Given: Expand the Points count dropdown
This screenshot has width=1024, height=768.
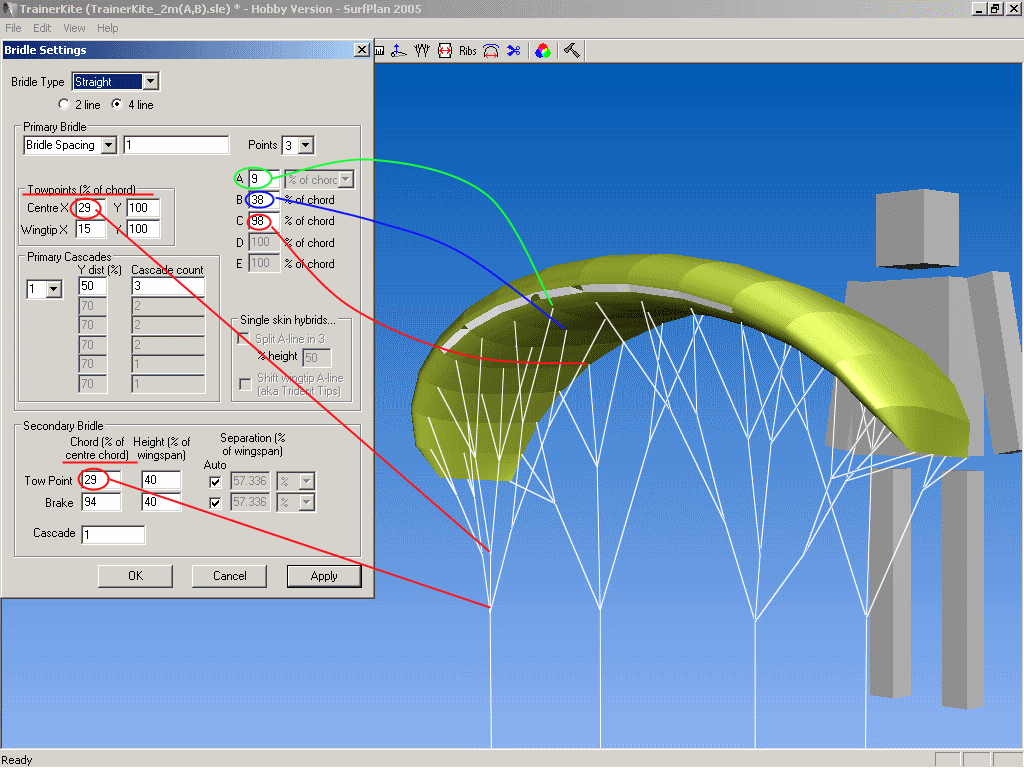Looking at the screenshot, I should coord(305,145).
